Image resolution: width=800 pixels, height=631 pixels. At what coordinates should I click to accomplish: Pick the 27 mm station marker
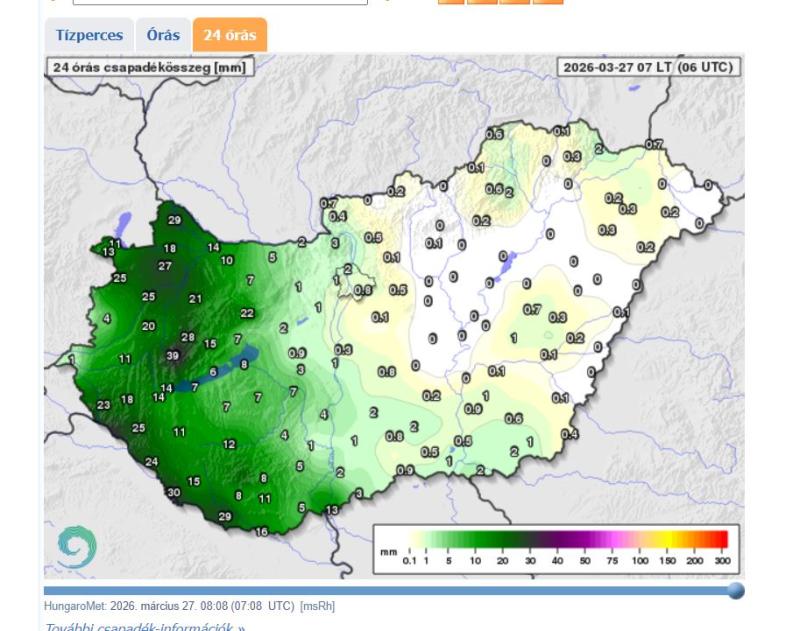pos(165,266)
